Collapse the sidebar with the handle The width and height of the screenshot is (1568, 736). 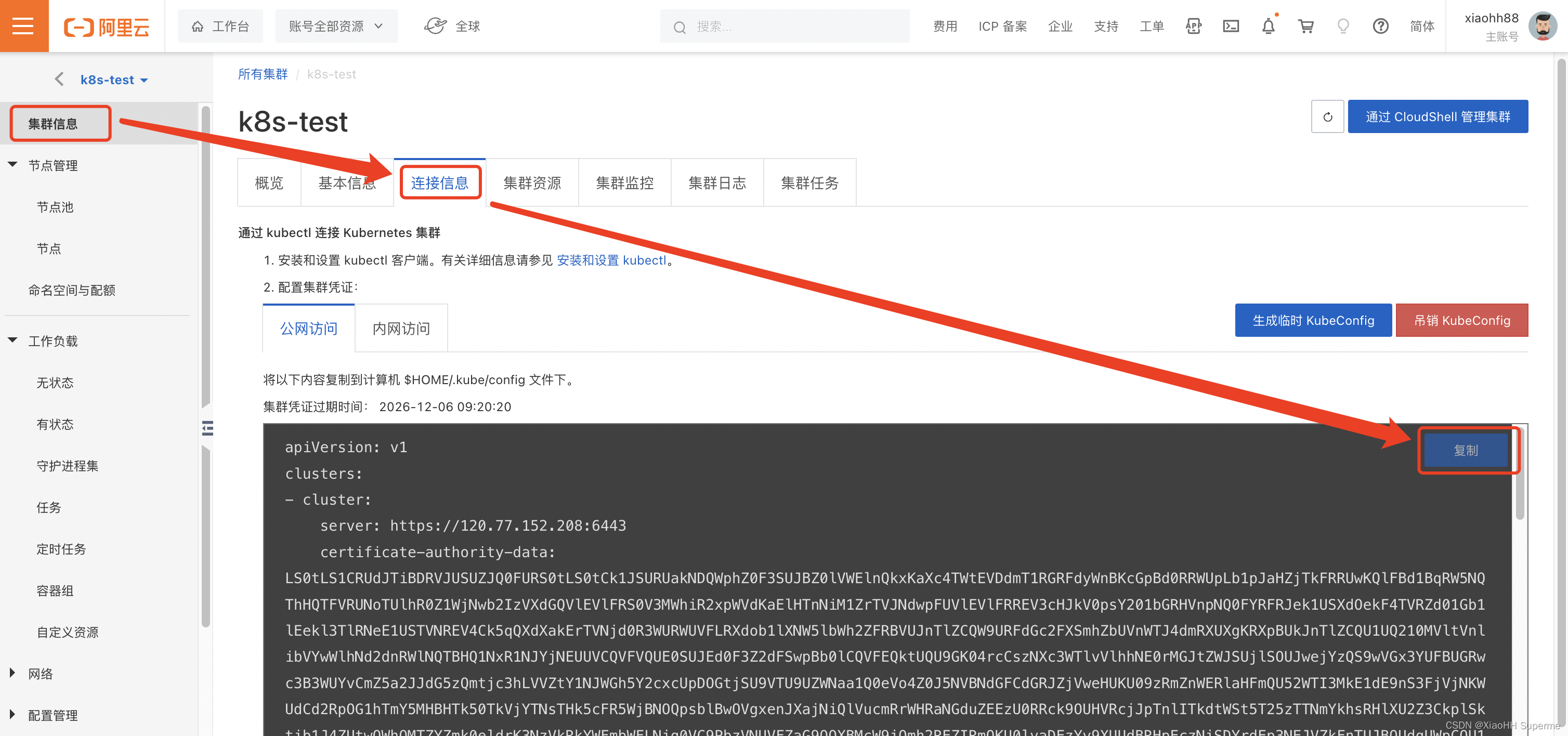(x=207, y=429)
